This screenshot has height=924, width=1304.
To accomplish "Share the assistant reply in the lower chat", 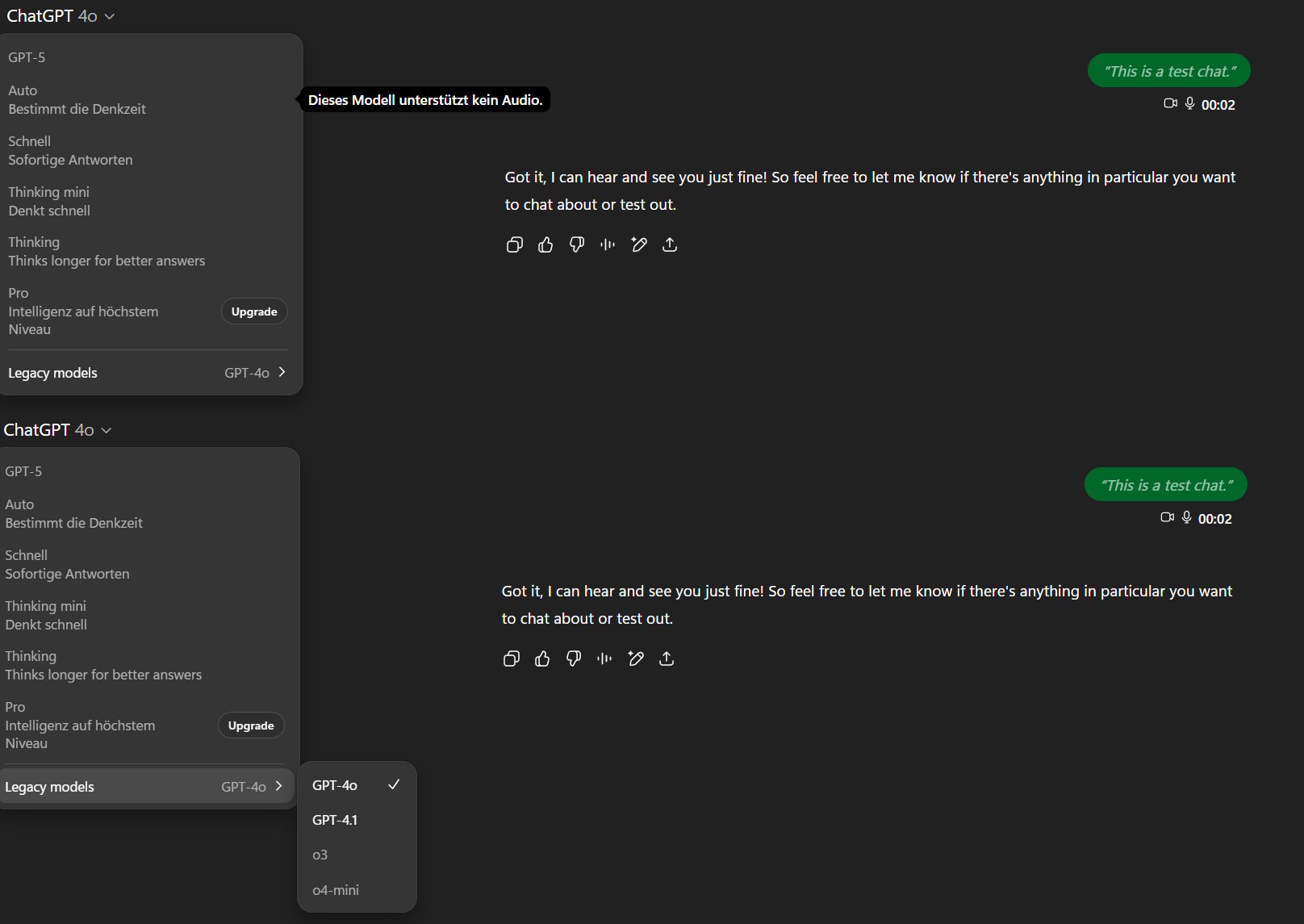I will coord(667,659).
